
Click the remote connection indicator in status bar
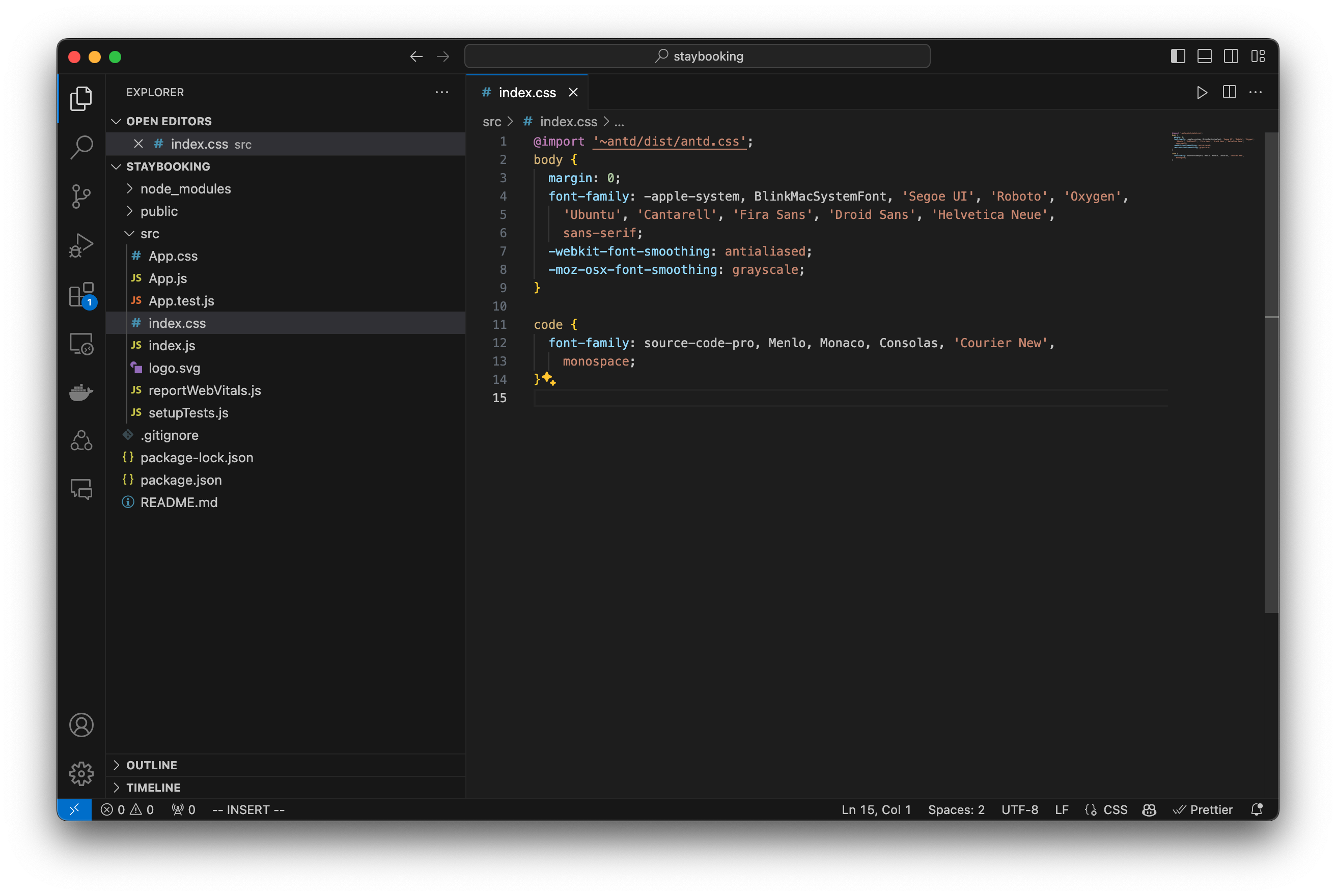click(75, 809)
